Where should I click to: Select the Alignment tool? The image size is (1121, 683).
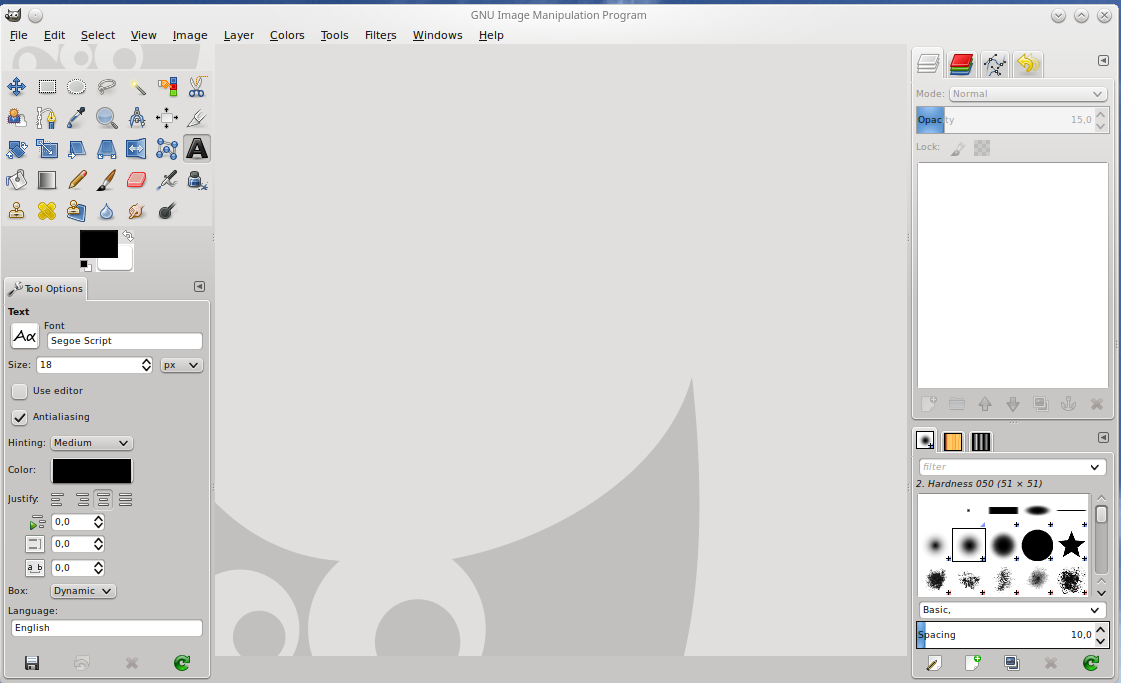point(167,118)
